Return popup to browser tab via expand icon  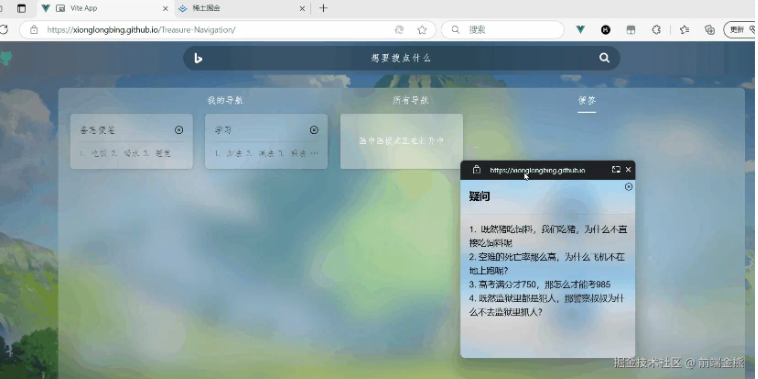[616, 170]
